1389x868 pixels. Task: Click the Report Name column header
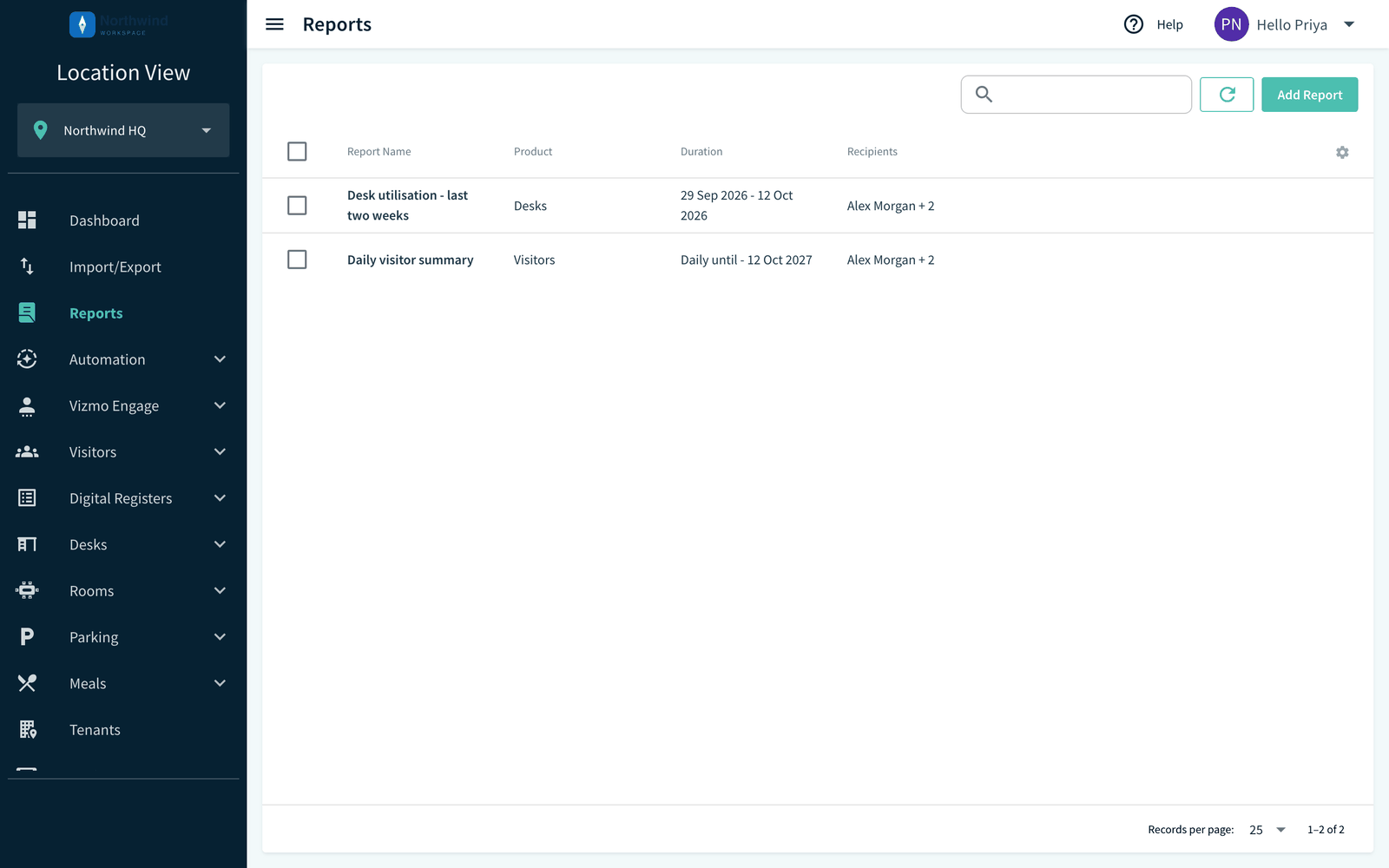click(x=379, y=152)
